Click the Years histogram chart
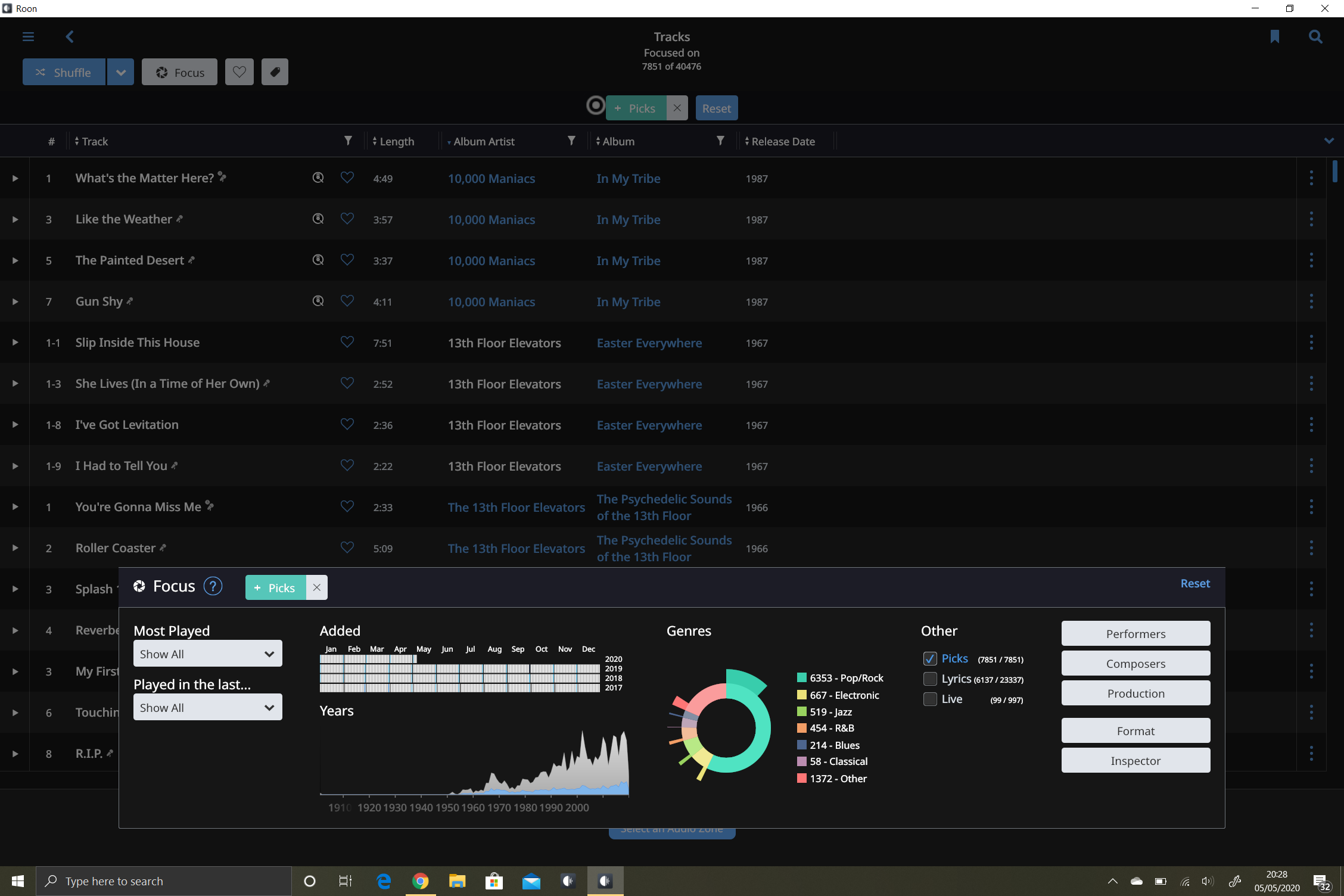Screen dimensions: 1344x896 (474, 763)
